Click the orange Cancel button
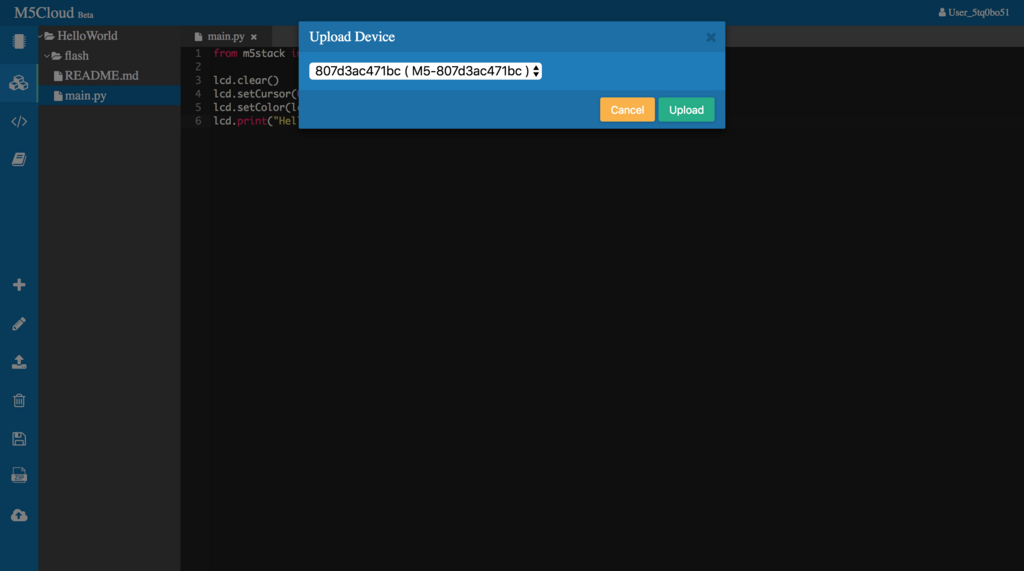1024x571 pixels. tap(627, 110)
